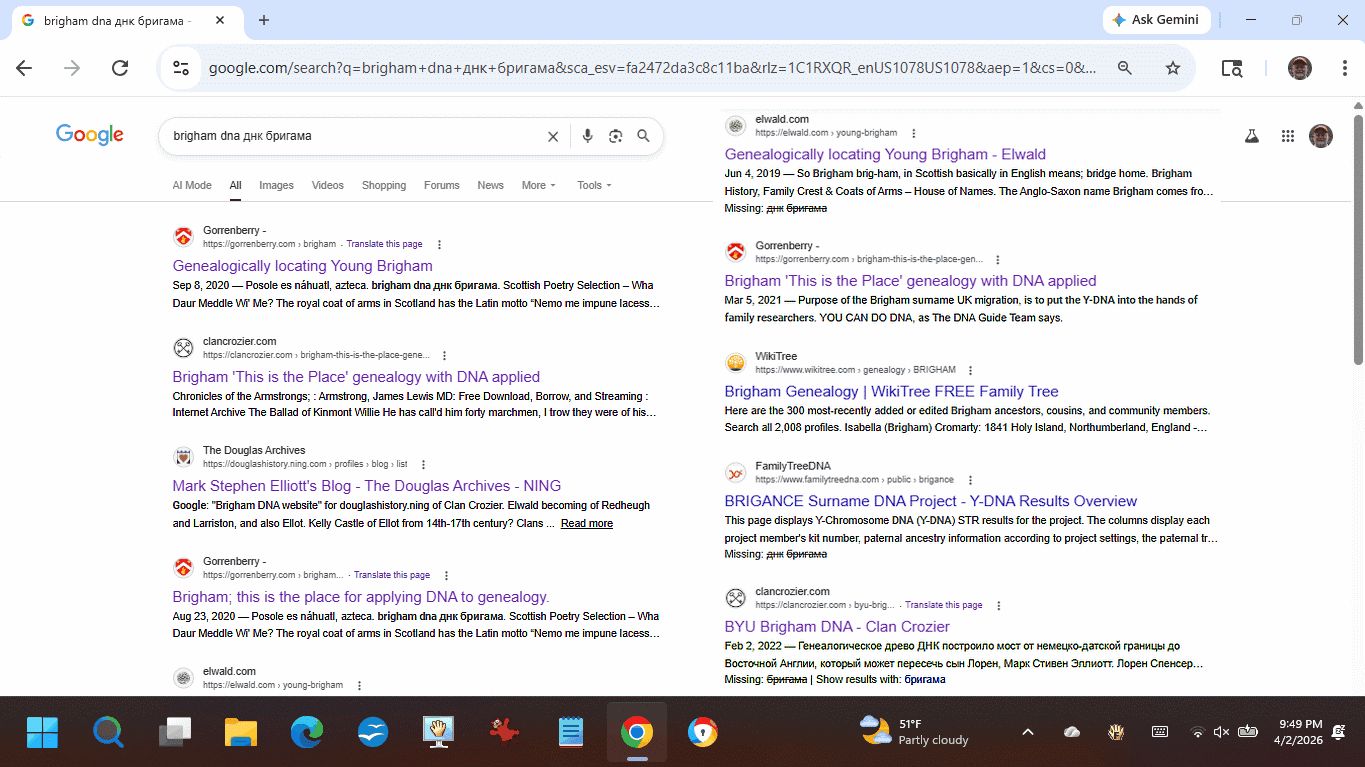Click inside the Google search field
The image size is (1365, 767).
350,136
